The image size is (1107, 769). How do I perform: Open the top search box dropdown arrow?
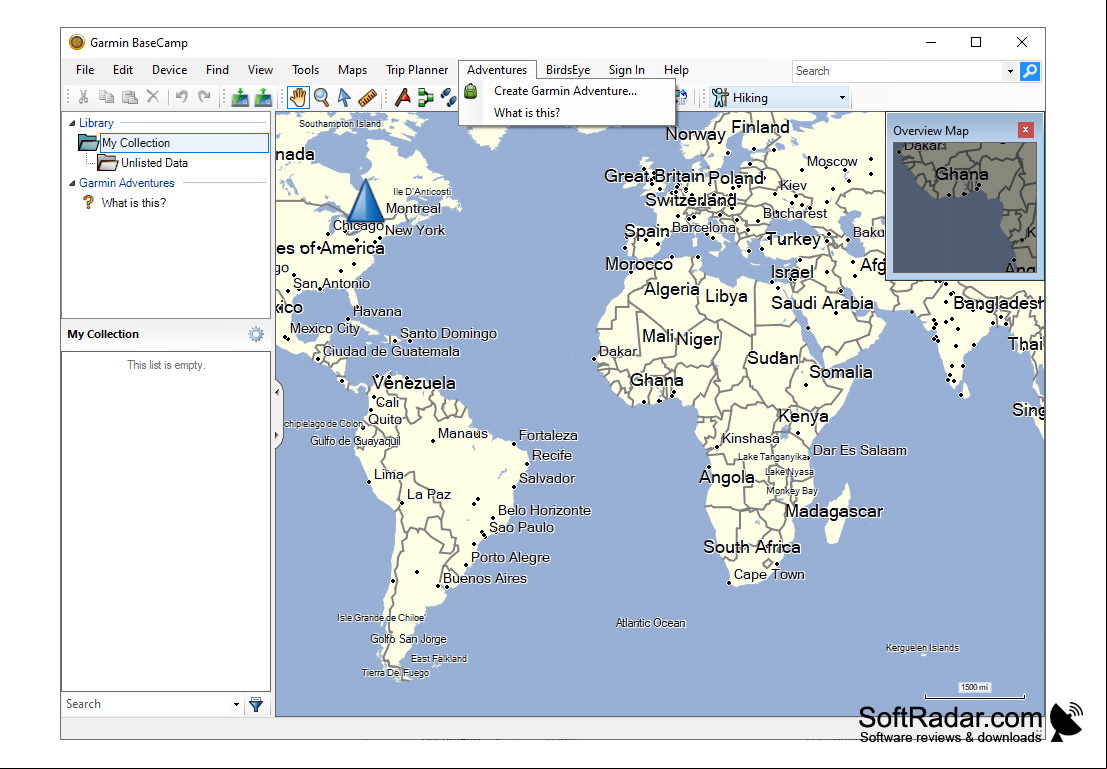[x=1010, y=71]
